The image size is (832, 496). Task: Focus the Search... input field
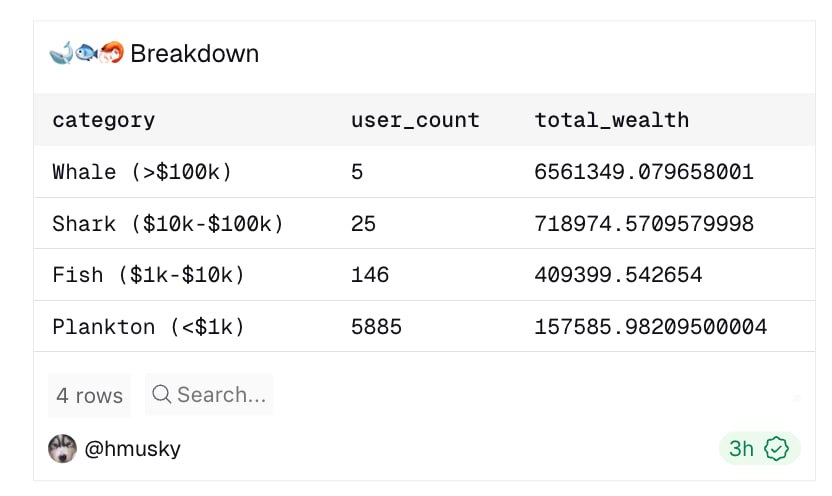(x=221, y=395)
